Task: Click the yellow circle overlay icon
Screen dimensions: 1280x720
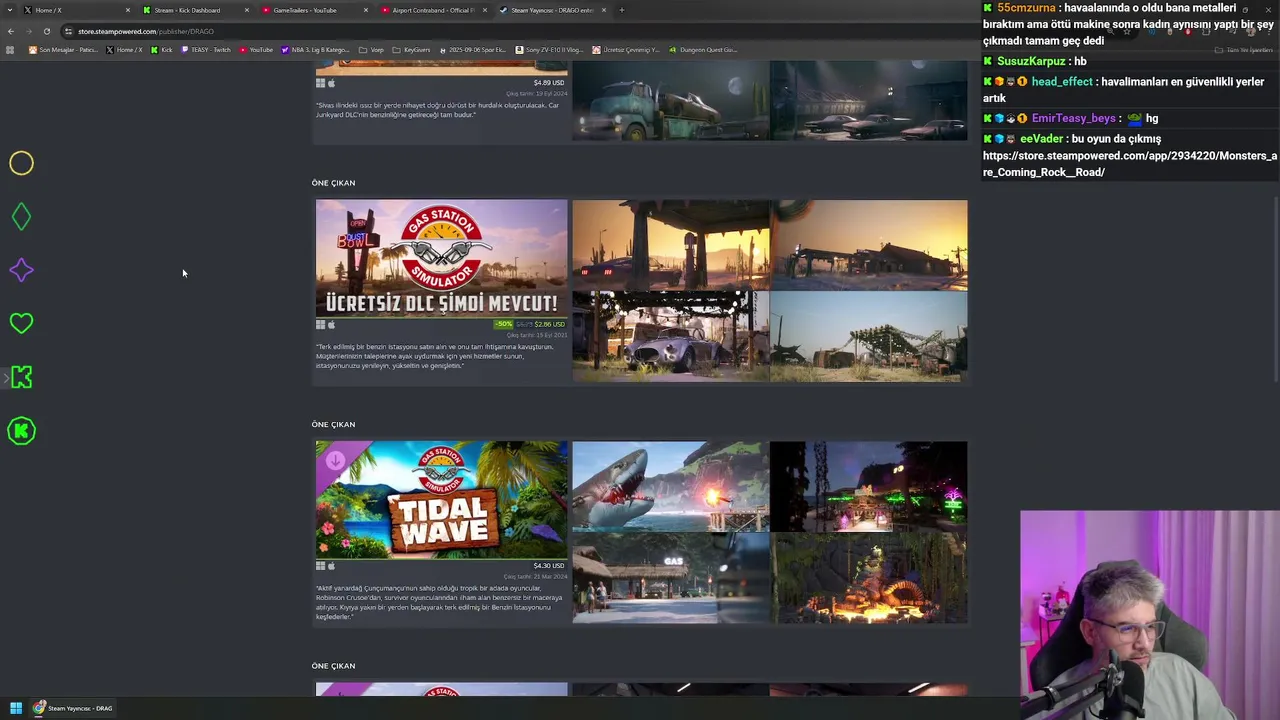Action: coord(21,163)
